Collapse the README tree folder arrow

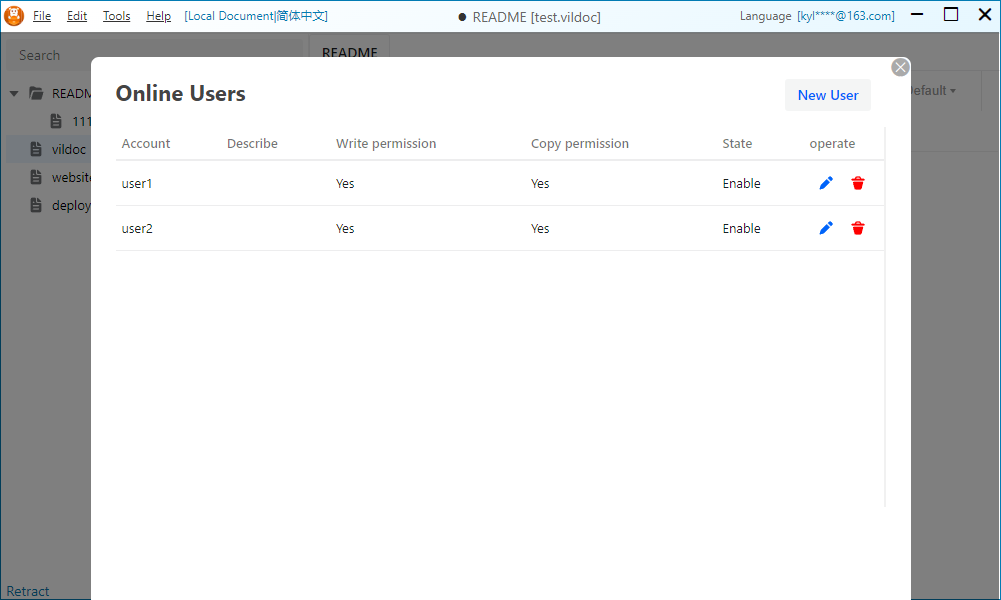(x=14, y=93)
